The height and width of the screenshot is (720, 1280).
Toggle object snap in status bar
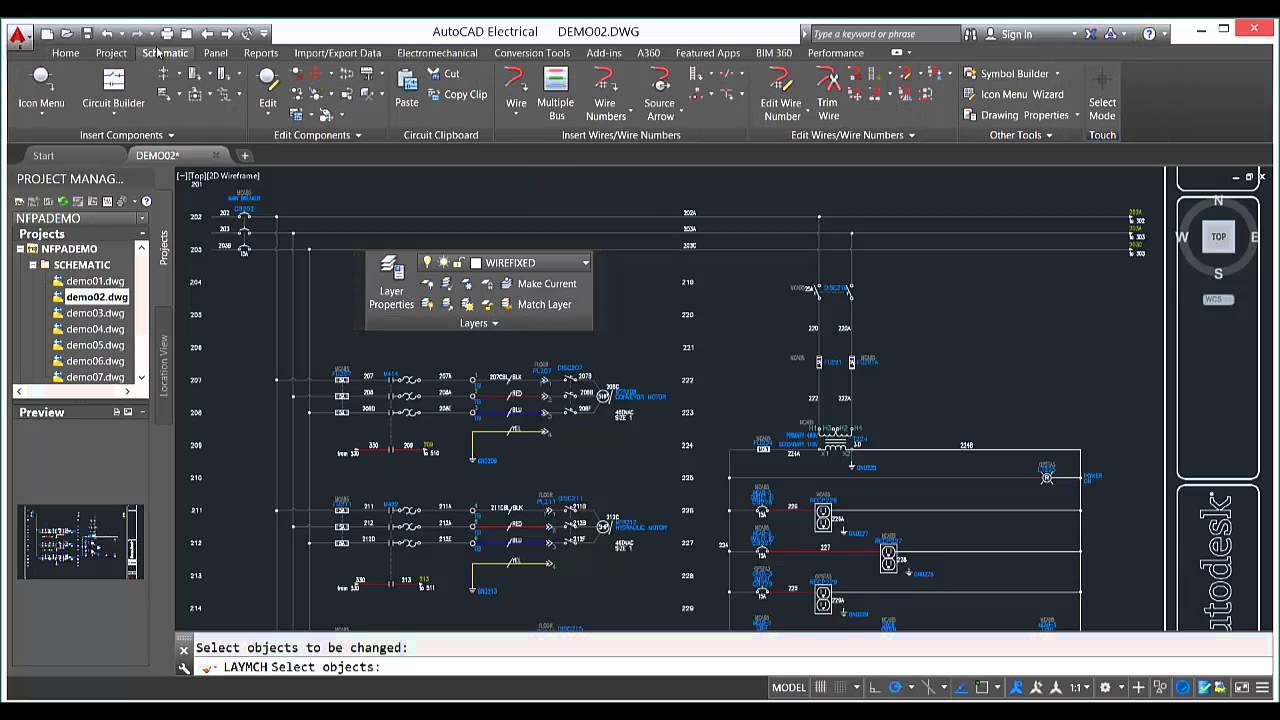point(982,687)
